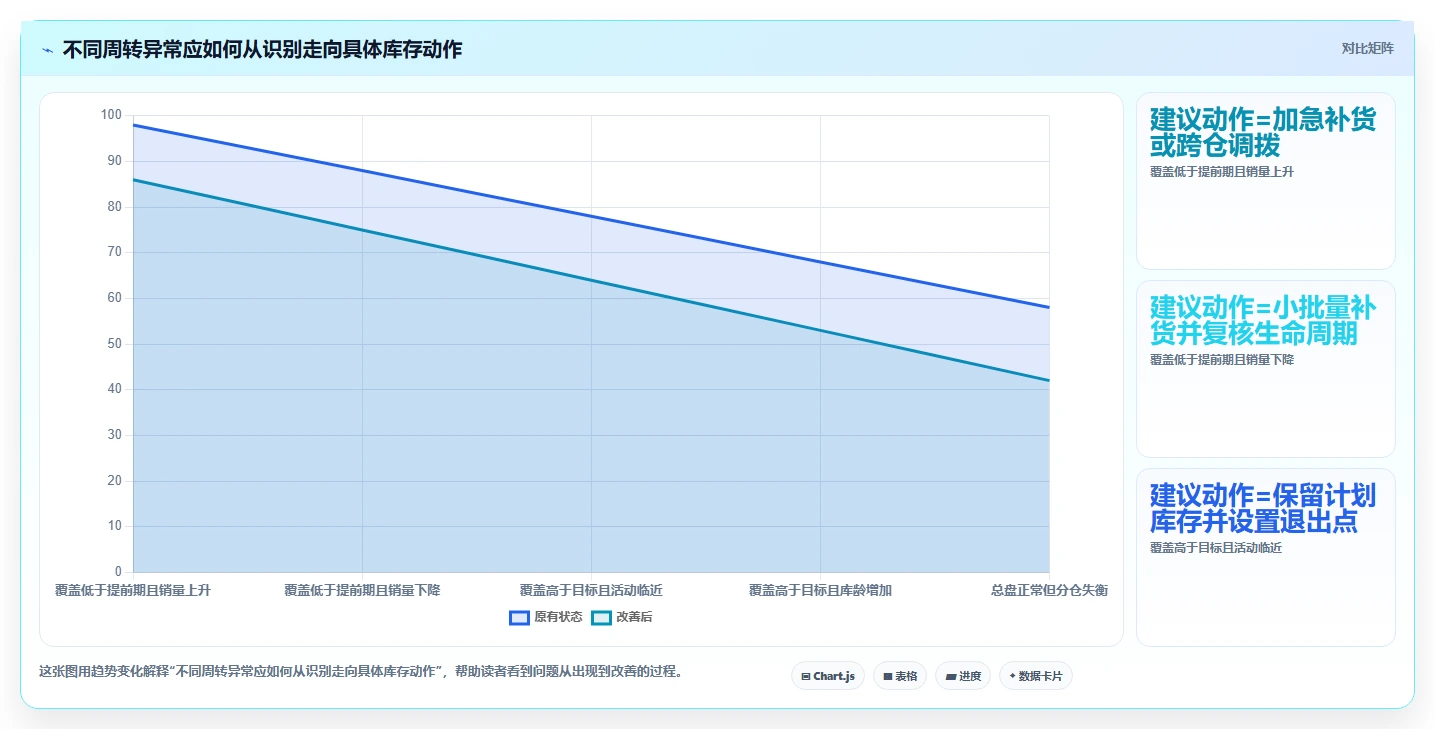The height and width of the screenshot is (729, 1435).
Task: Open the 保留计划库存并设置退出点 card heading
Action: (1263, 508)
